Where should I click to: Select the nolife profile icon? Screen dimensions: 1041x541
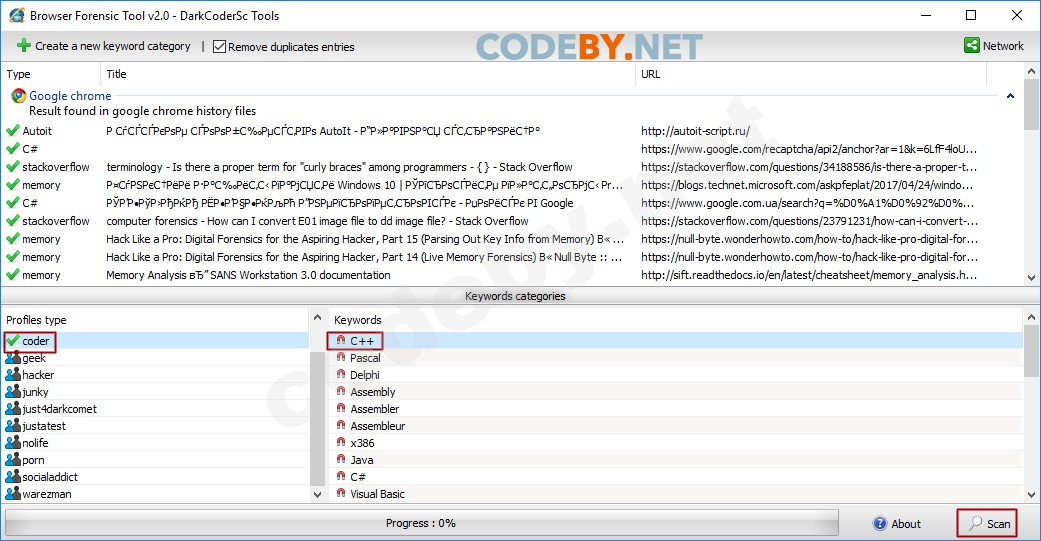pos(13,443)
